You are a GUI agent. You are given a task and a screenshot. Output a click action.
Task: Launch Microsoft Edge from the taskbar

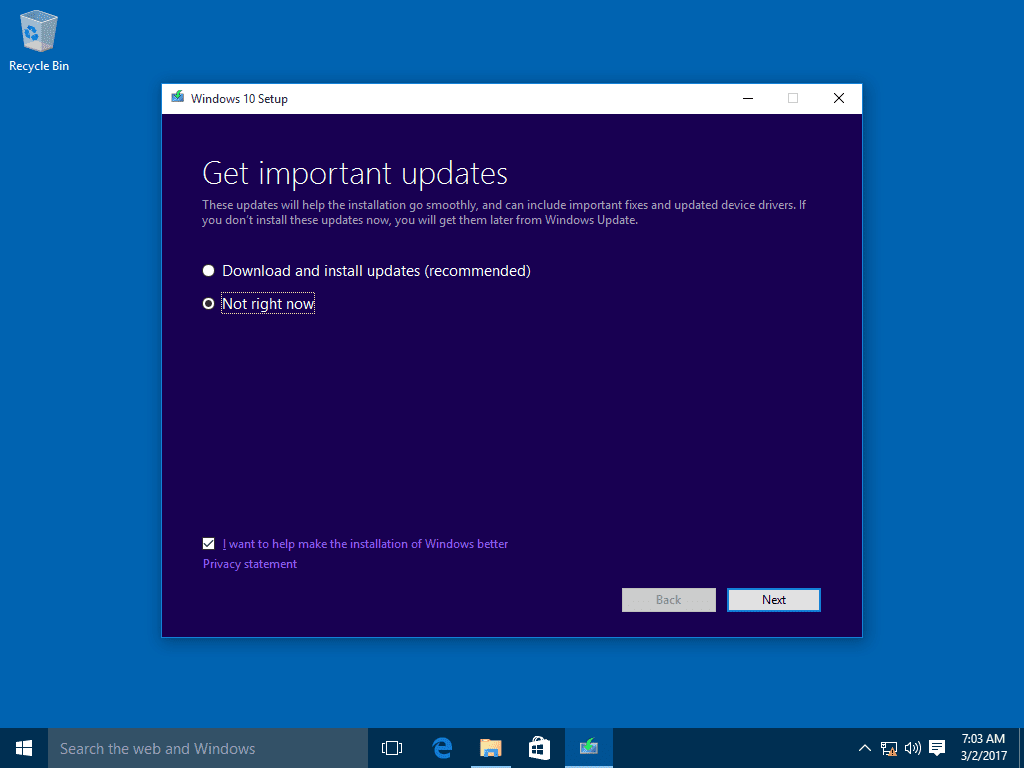[441, 747]
